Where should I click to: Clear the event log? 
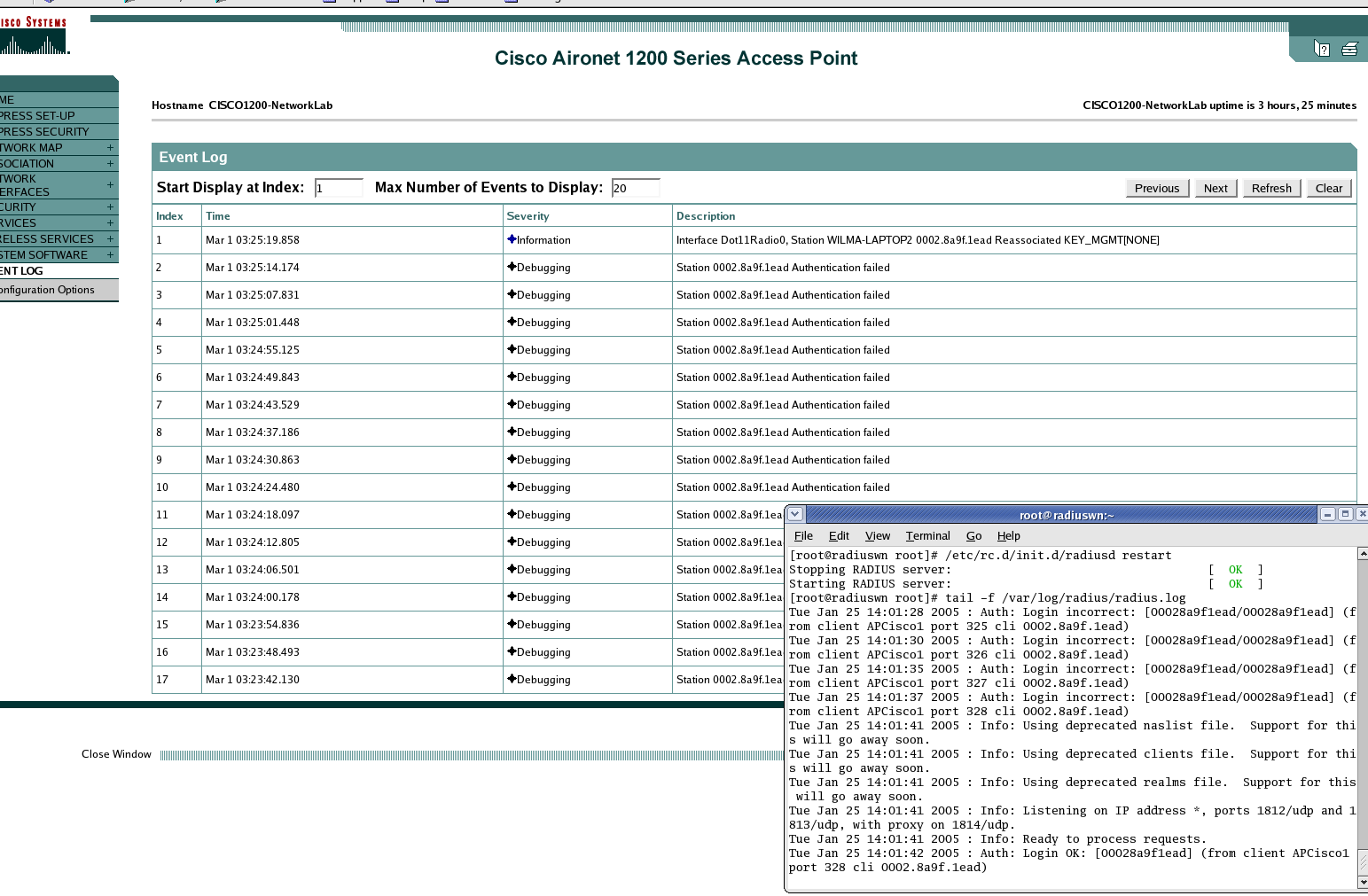click(1328, 188)
